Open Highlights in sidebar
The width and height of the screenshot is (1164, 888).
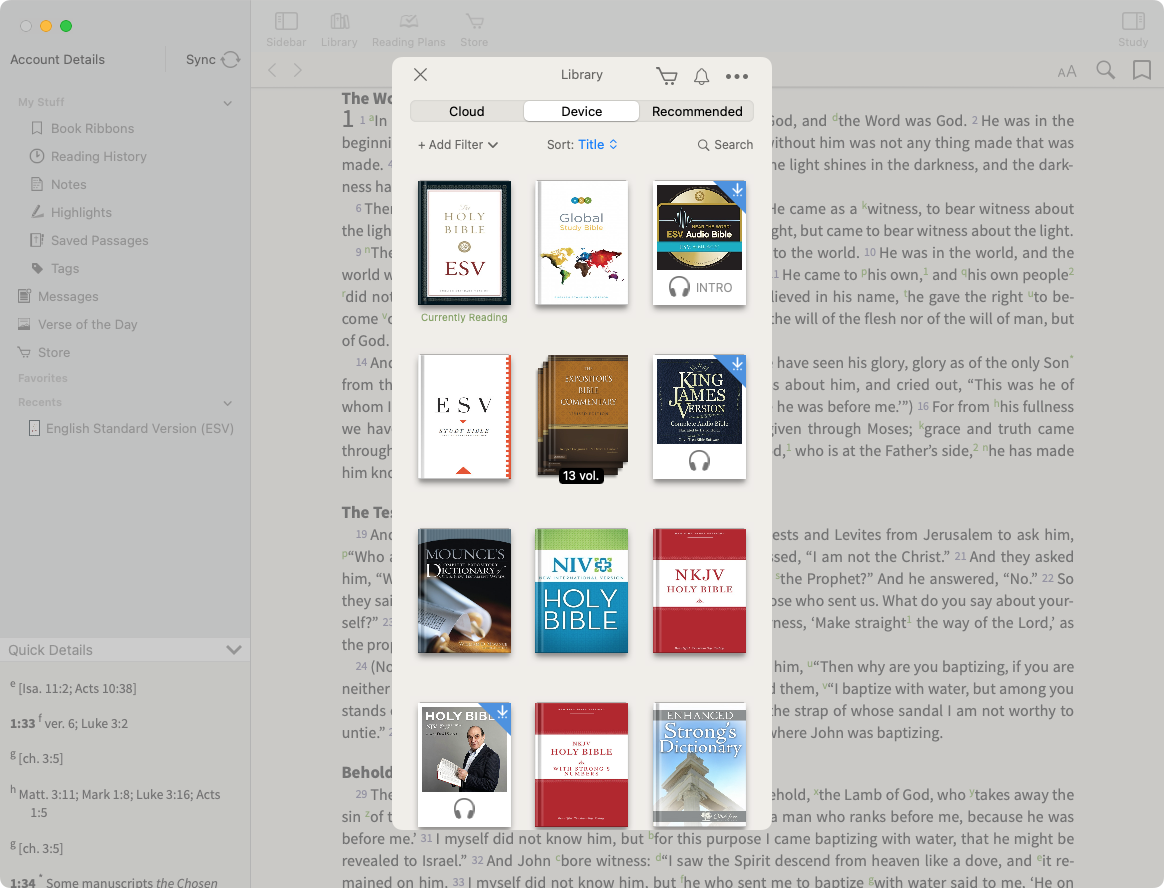coord(81,212)
